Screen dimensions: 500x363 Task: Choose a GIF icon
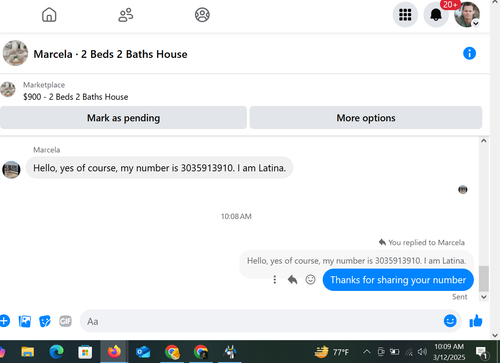pos(65,321)
